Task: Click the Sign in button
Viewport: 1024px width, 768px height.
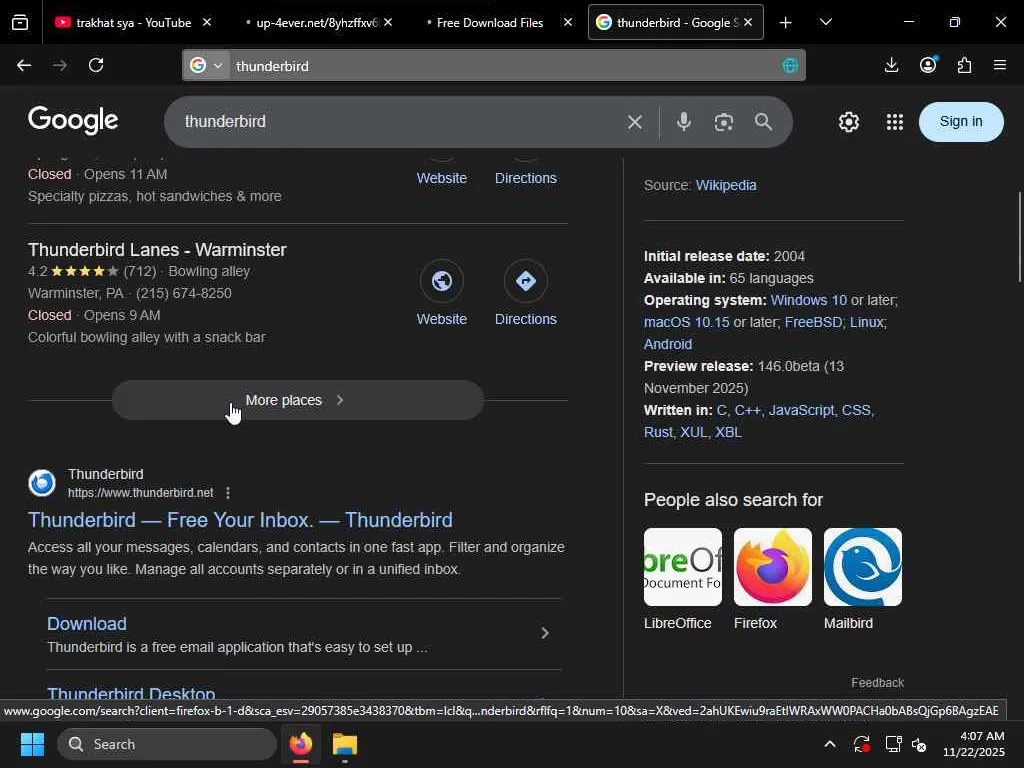Action: click(961, 121)
